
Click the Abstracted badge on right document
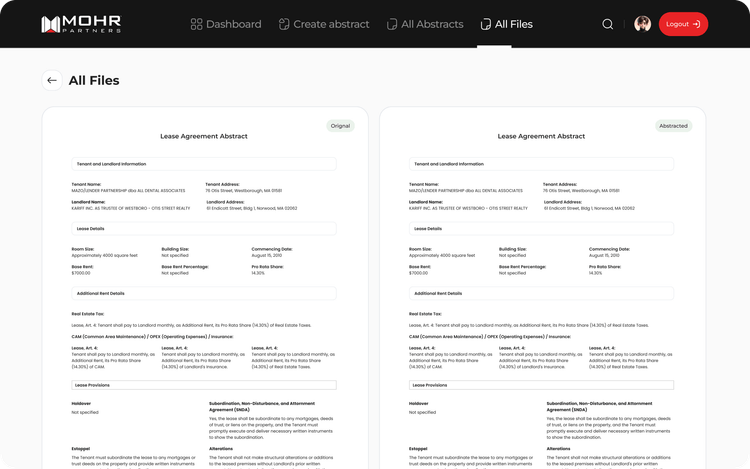pos(673,126)
